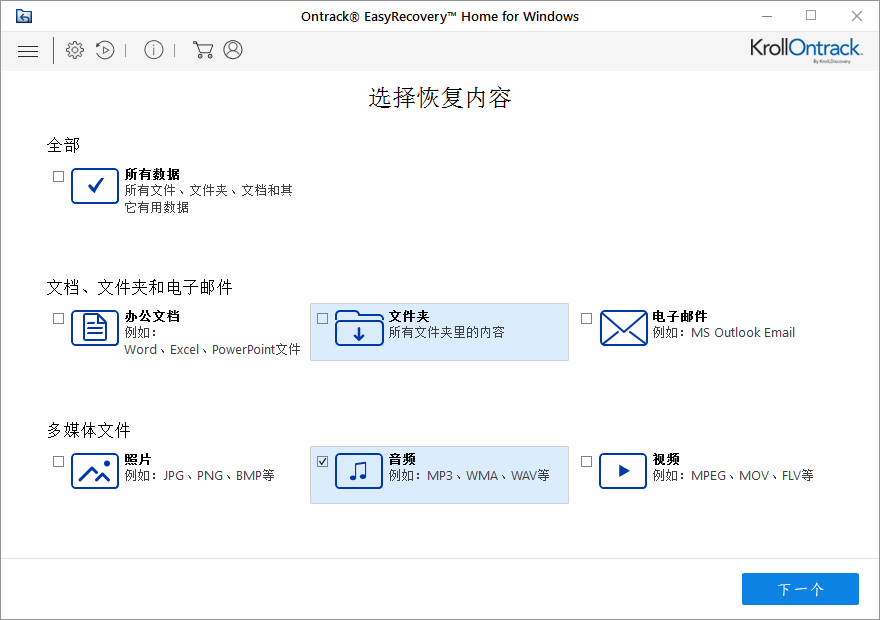Open the settings gear icon
The height and width of the screenshot is (620, 880).
74,49
